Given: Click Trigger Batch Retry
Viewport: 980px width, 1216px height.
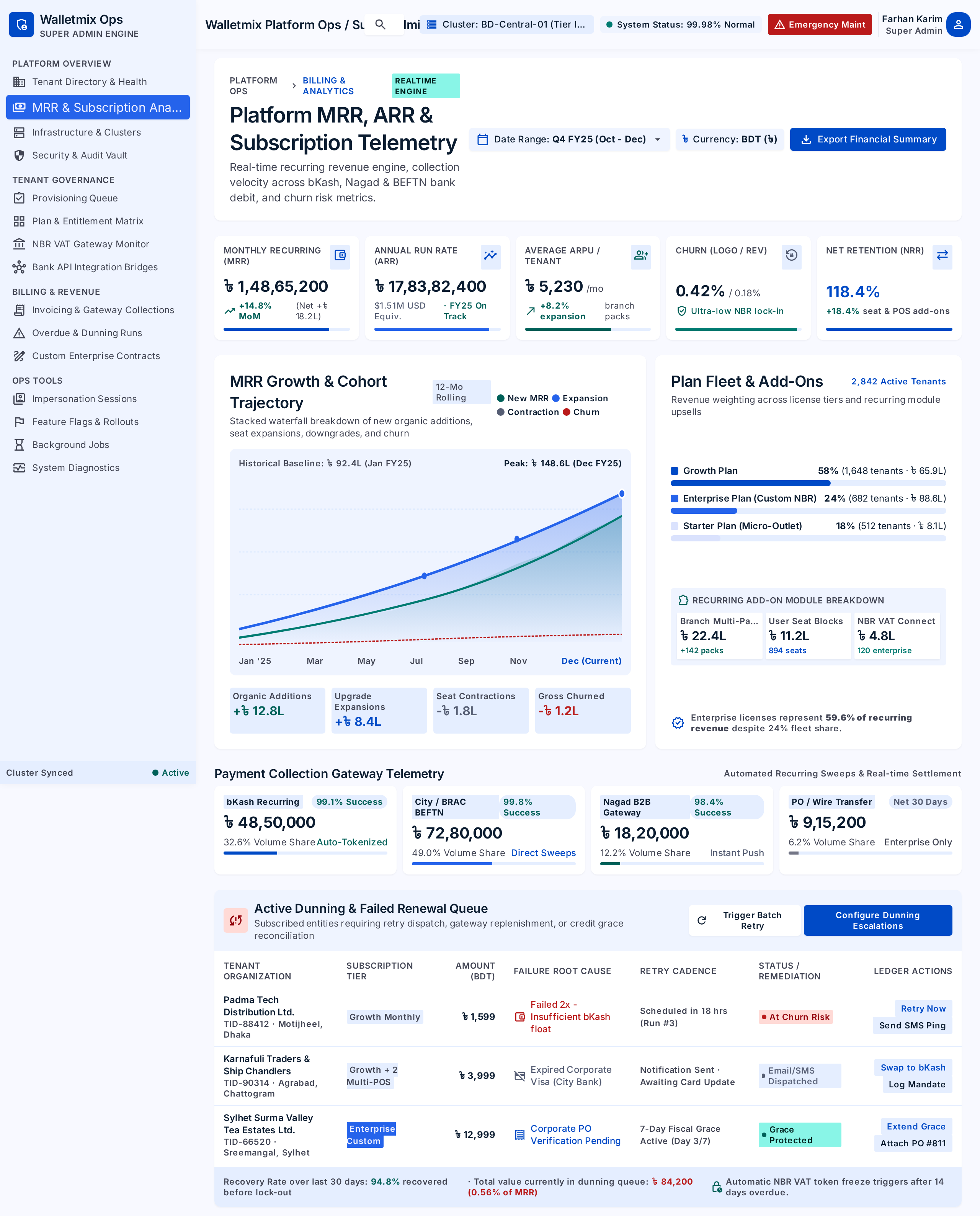Looking at the screenshot, I should (745, 921).
